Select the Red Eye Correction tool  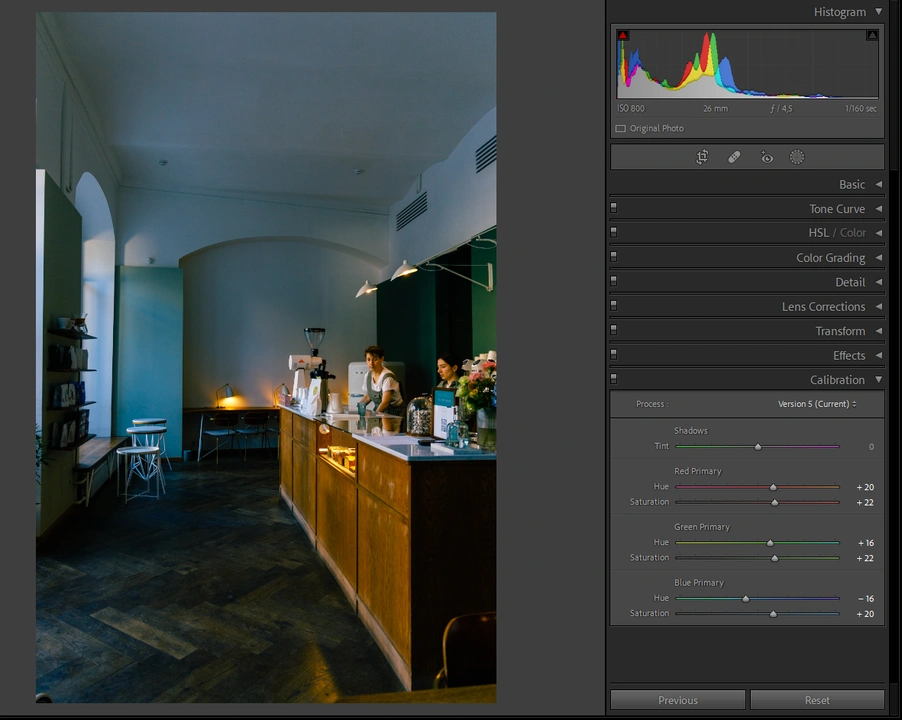pos(766,157)
